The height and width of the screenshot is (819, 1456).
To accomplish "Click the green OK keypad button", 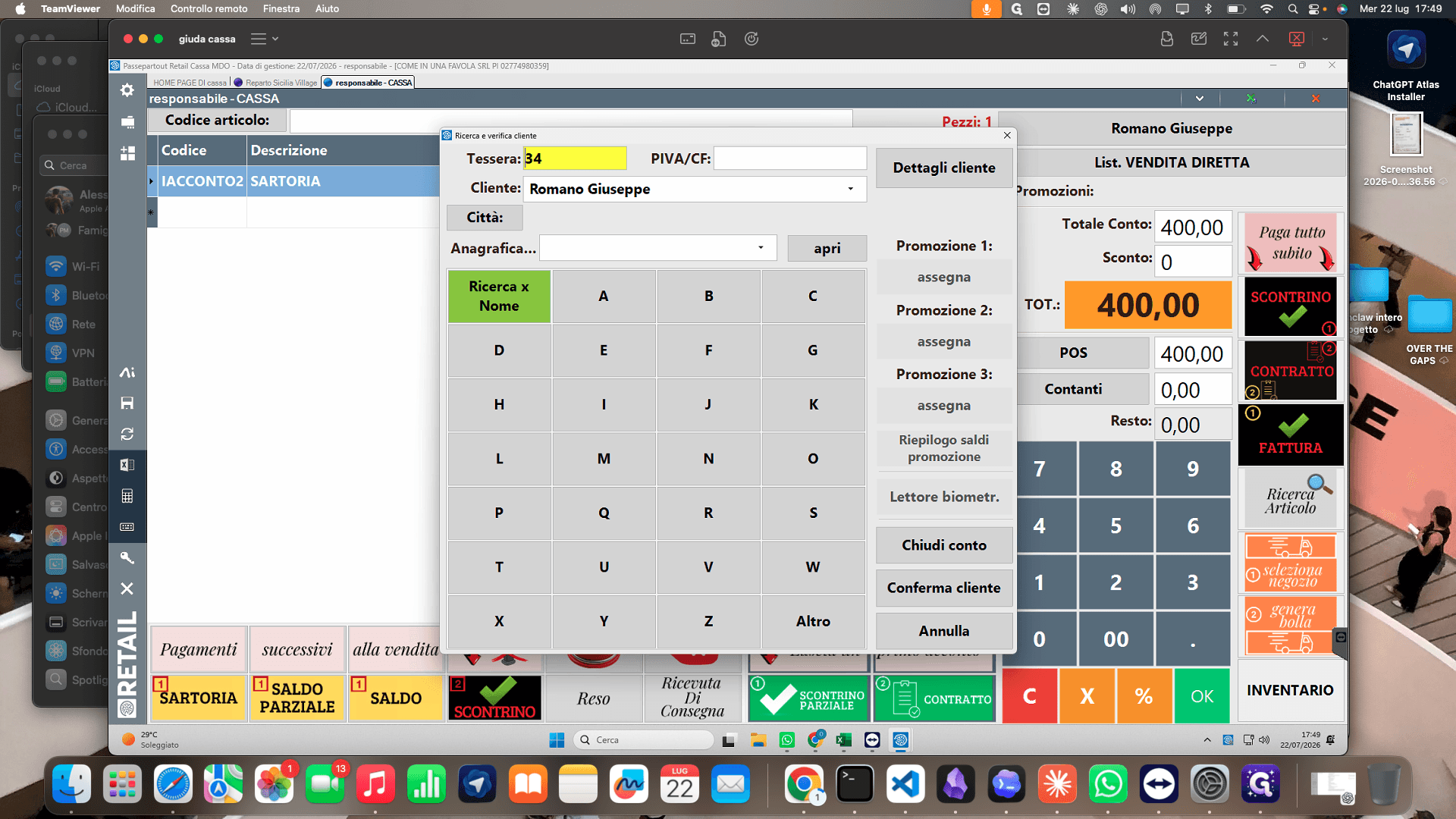I will click(x=1202, y=696).
